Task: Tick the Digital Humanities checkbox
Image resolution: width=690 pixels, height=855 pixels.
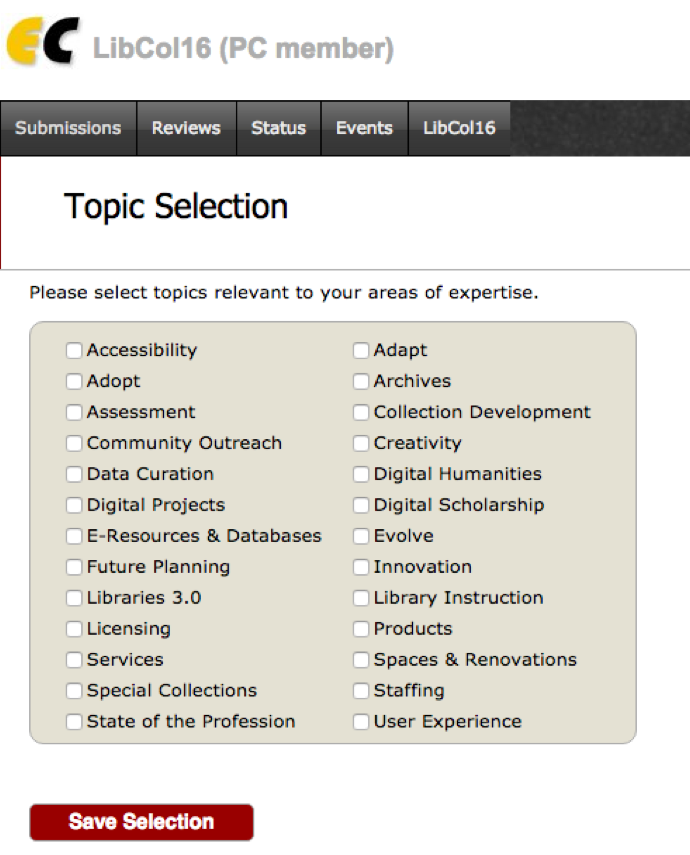Action: (x=361, y=474)
